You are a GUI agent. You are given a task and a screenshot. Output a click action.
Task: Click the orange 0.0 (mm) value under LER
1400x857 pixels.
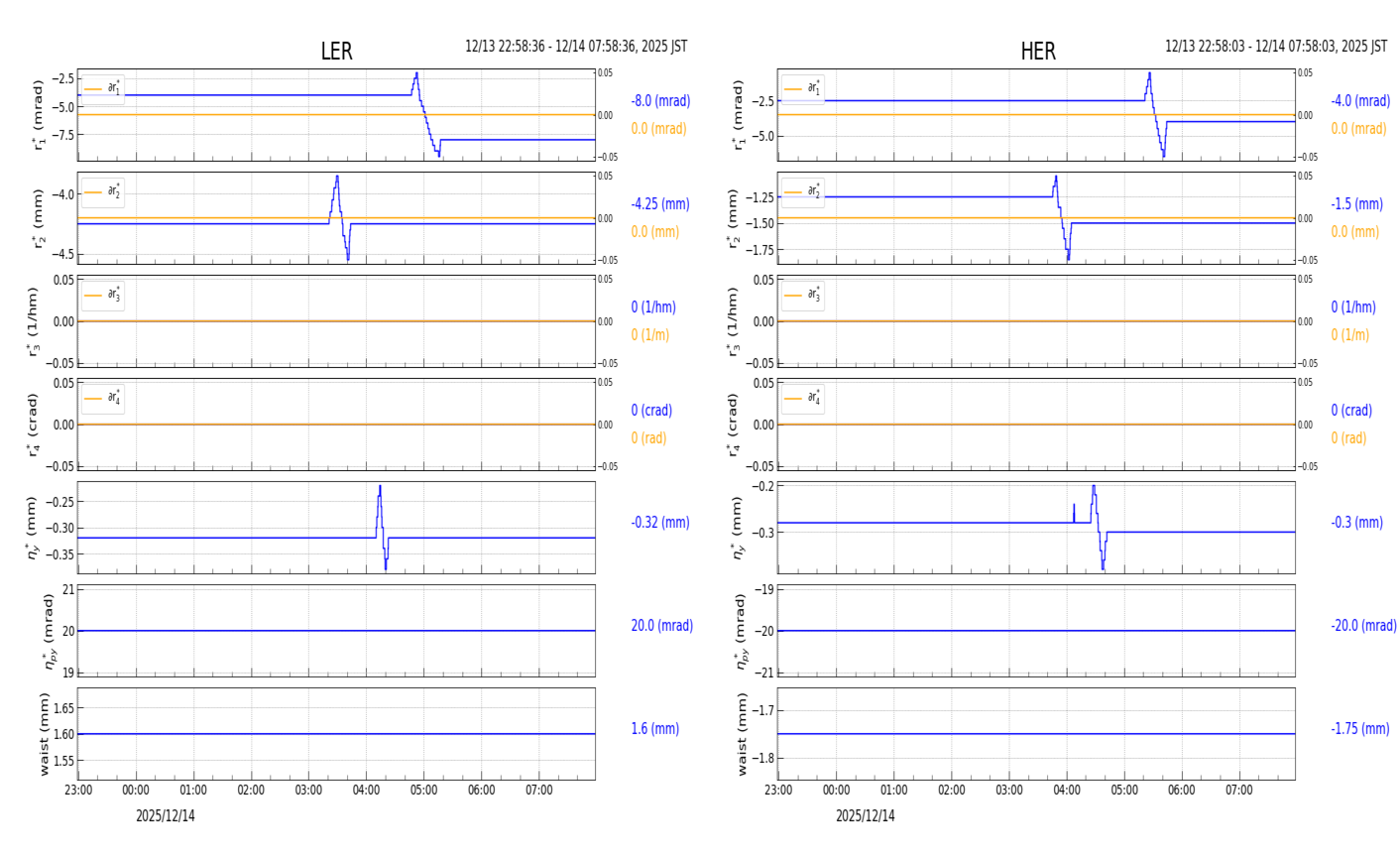click(655, 232)
